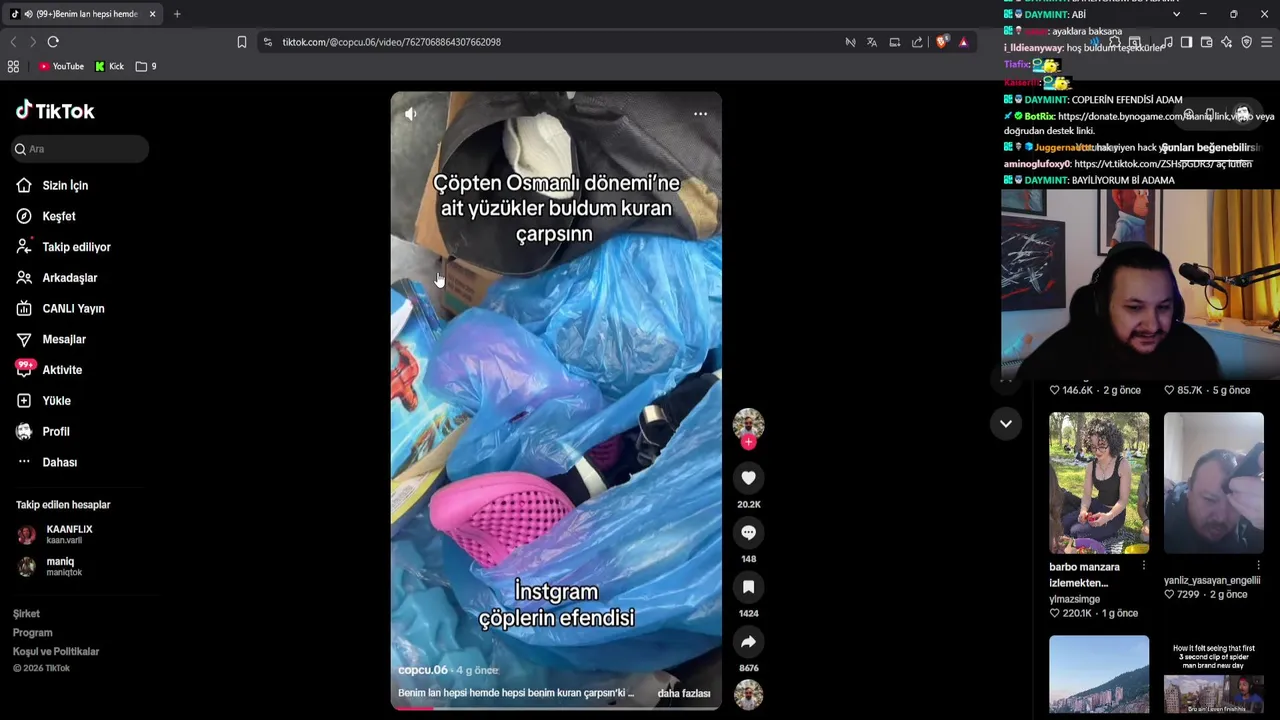Click the TikTok logo

click(x=55, y=110)
